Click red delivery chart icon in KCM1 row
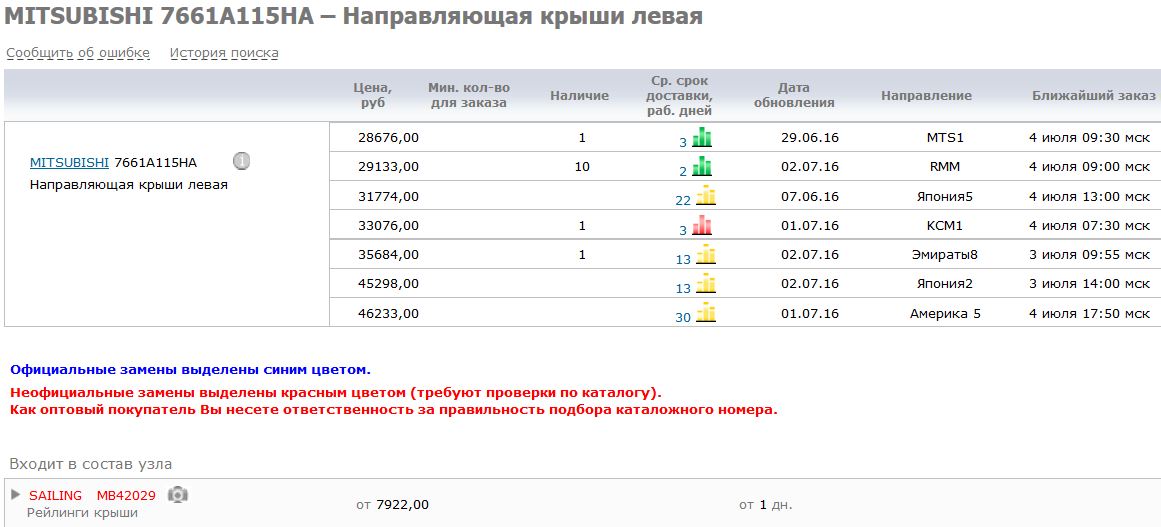1161x527 pixels. pyautogui.click(x=702, y=226)
